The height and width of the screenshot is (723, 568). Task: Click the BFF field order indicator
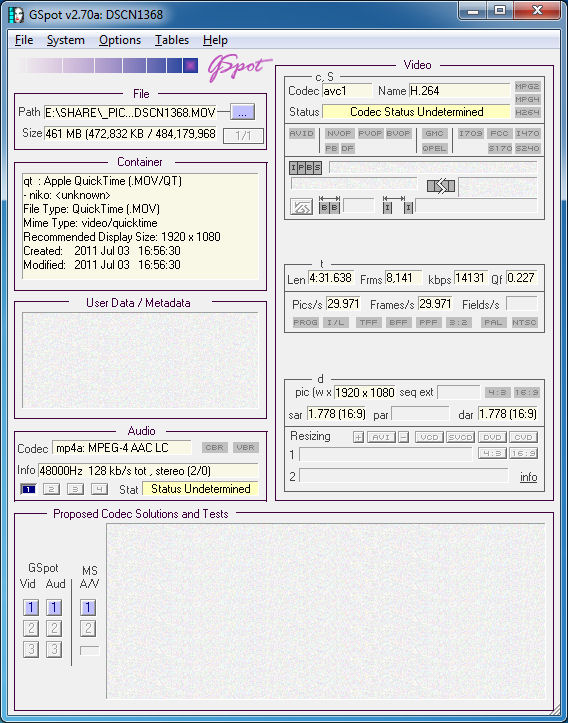(x=398, y=322)
